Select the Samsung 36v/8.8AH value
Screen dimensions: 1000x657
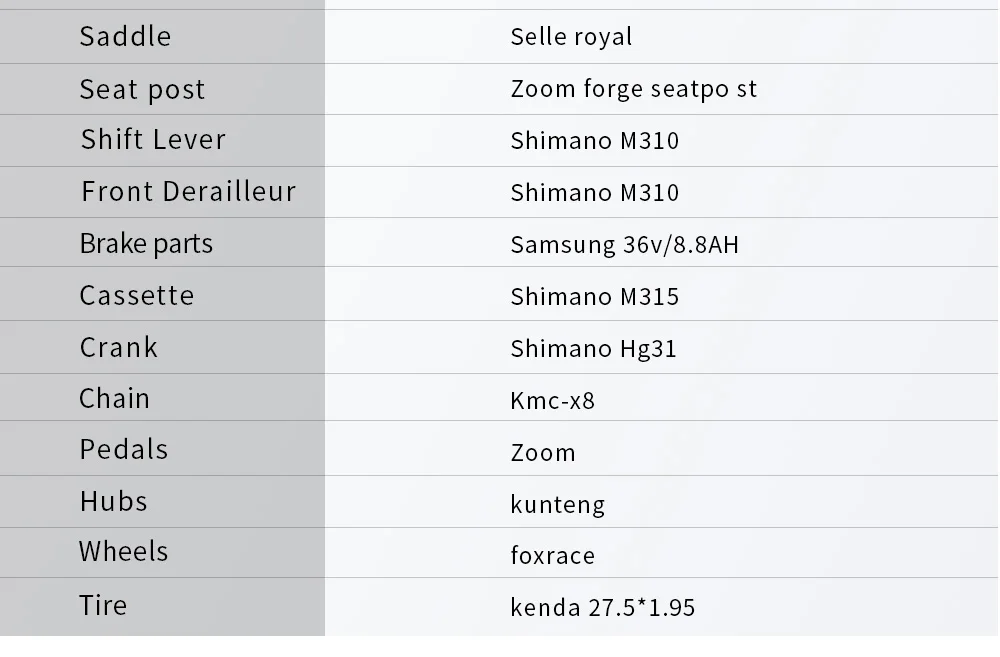click(624, 244)
